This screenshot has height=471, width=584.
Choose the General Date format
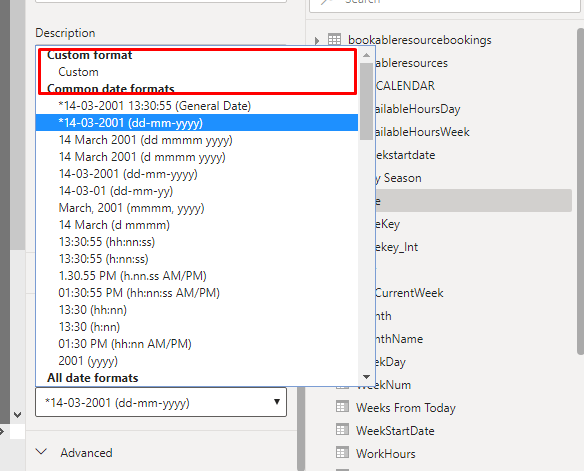(155, 106)
